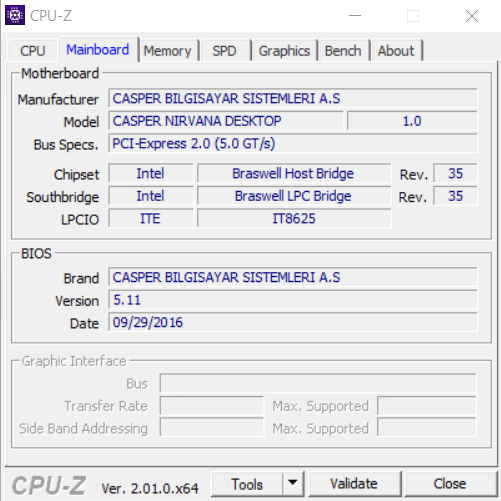Open the Tools dropdown arrow

tap(293, 484)
